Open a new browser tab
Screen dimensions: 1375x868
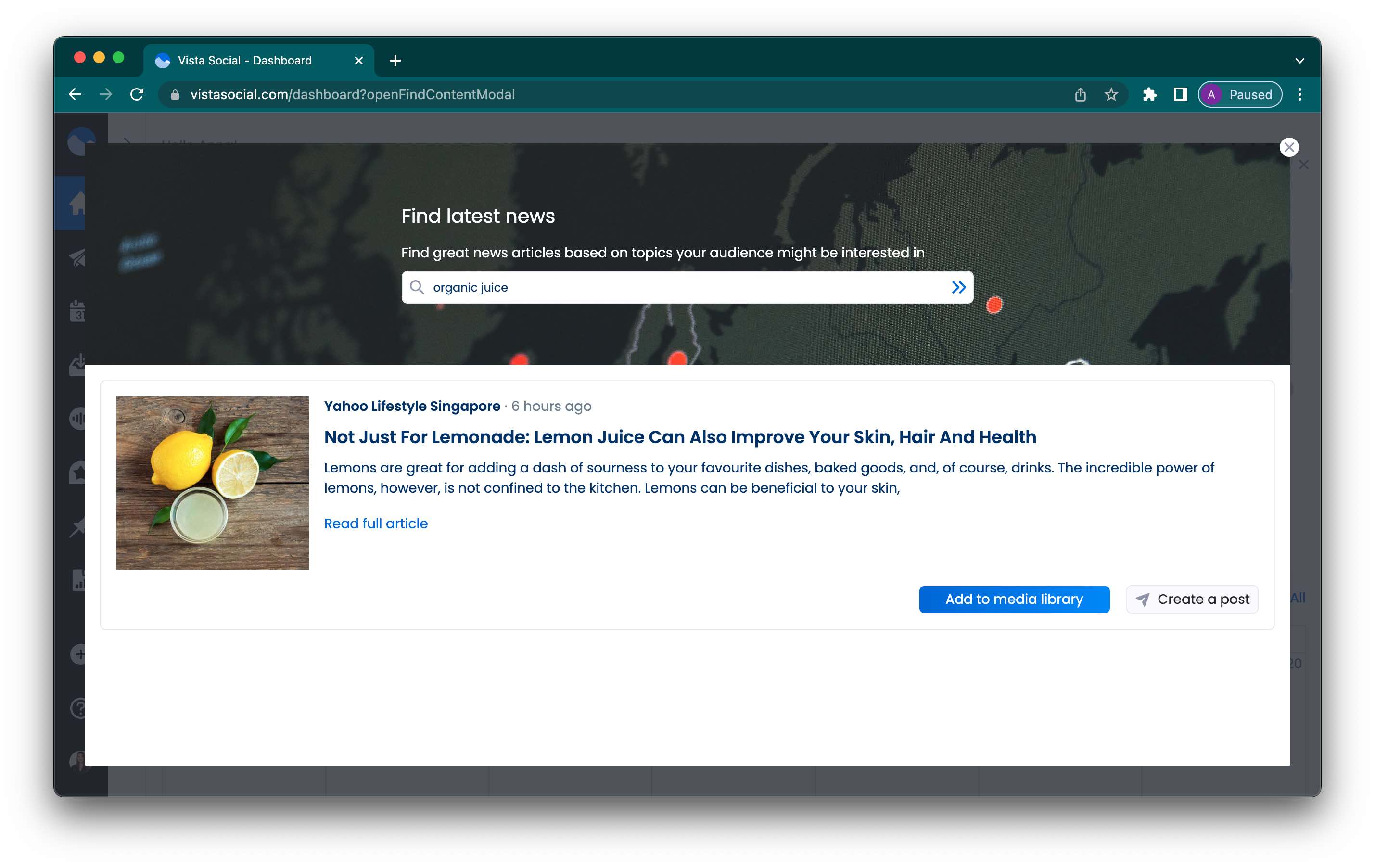[395, 61]
